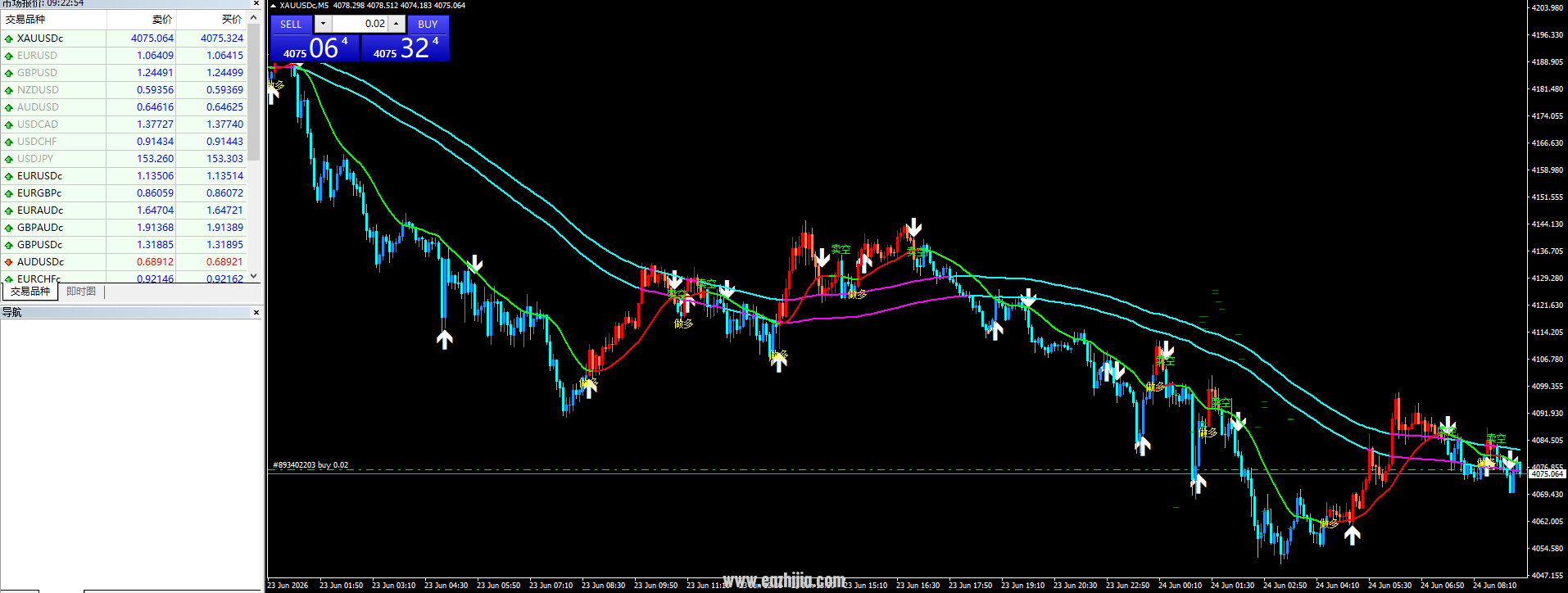Sort by the 卖价 column header
The height and width of the screenshot is (593, 1568).
tap(141, 19)
